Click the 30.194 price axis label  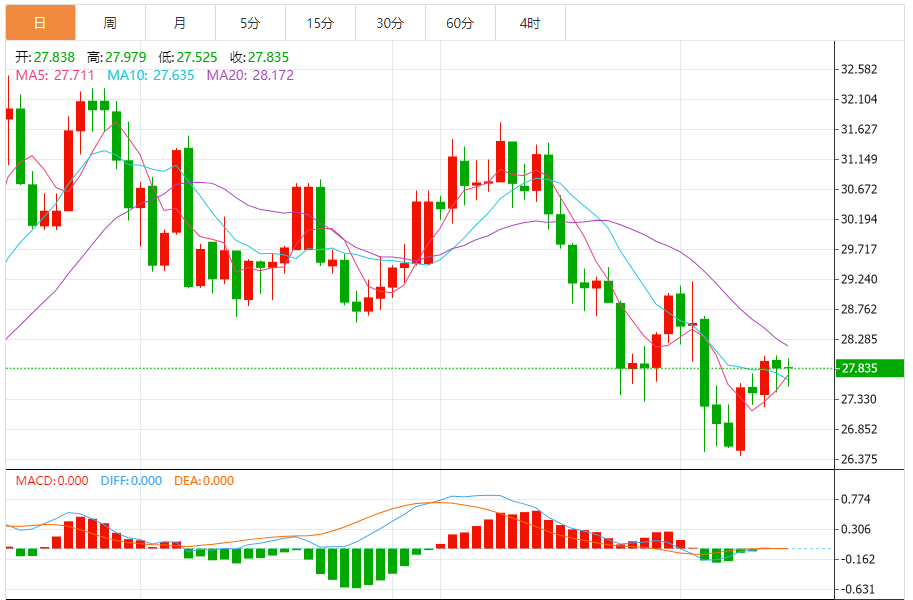859,219
